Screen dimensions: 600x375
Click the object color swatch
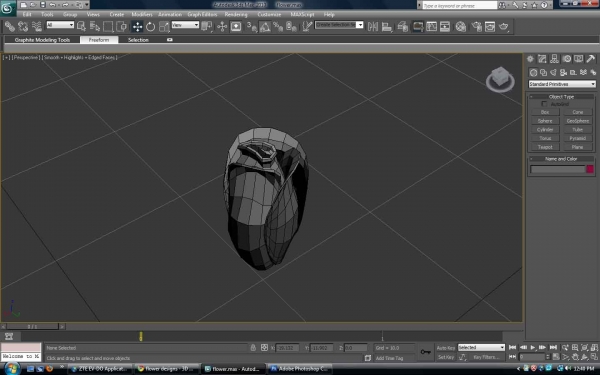[590, 169]
